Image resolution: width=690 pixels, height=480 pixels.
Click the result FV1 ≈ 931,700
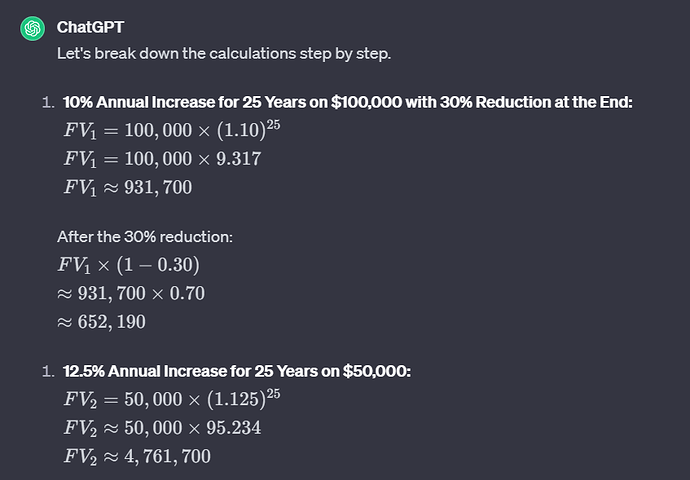[x=128, y=186]
